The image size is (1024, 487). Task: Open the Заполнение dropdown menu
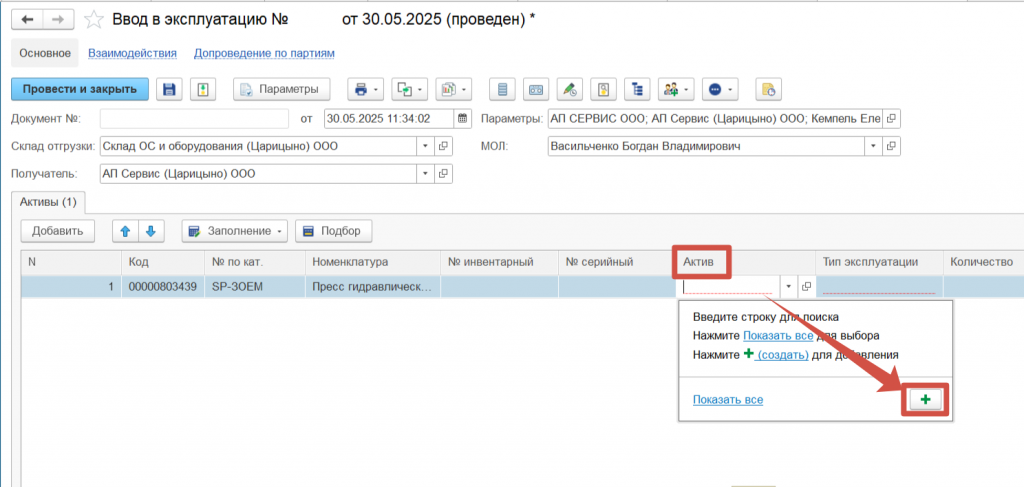click(235, 231)
